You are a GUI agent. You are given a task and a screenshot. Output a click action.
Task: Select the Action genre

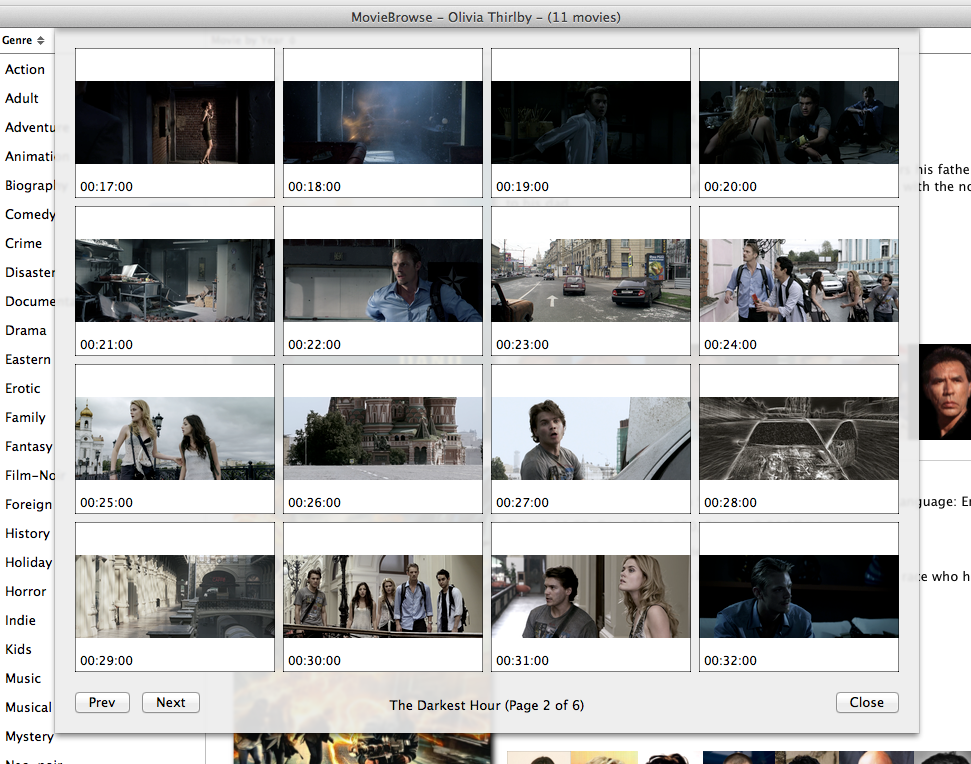25,70
